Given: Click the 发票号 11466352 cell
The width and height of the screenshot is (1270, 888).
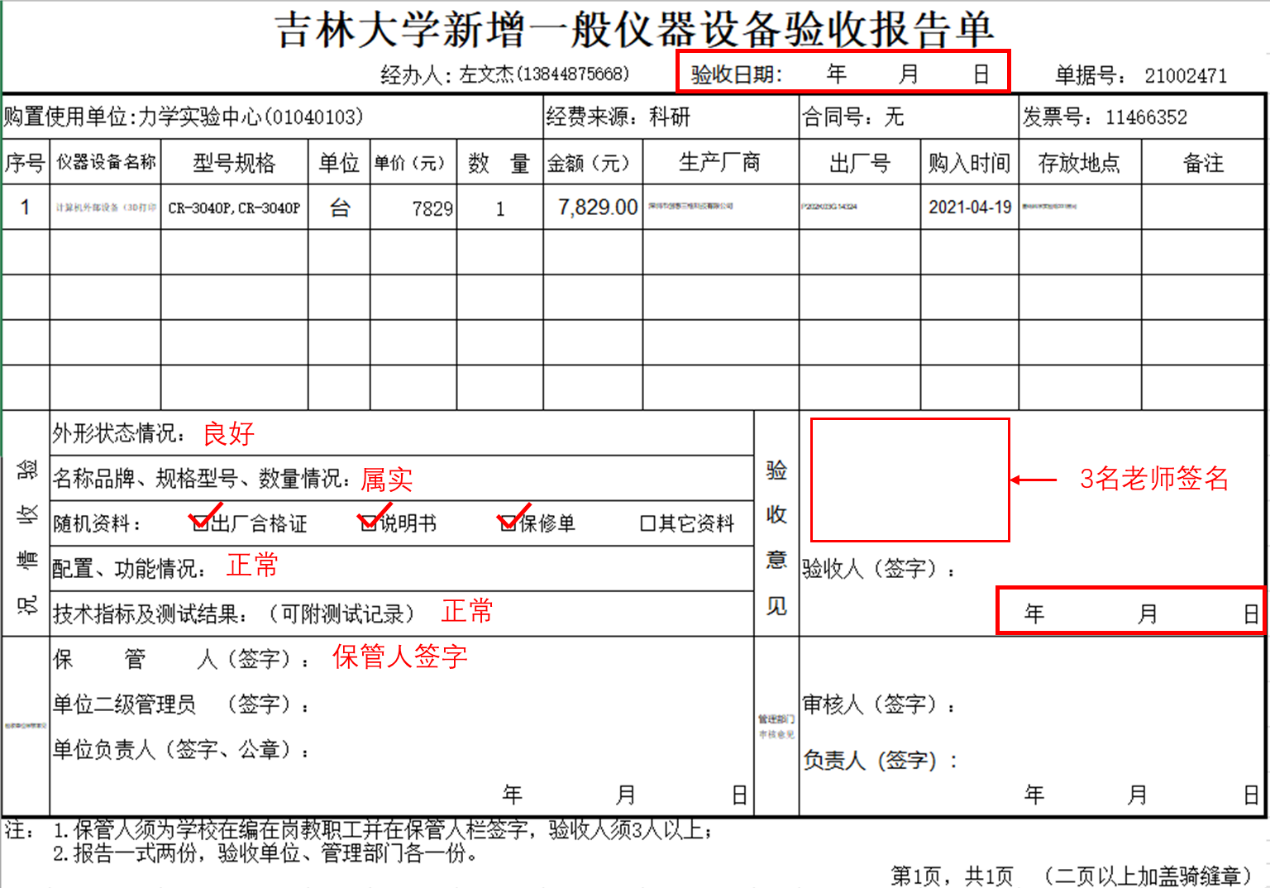Looking at the screenshot, I should (1140, 117).
